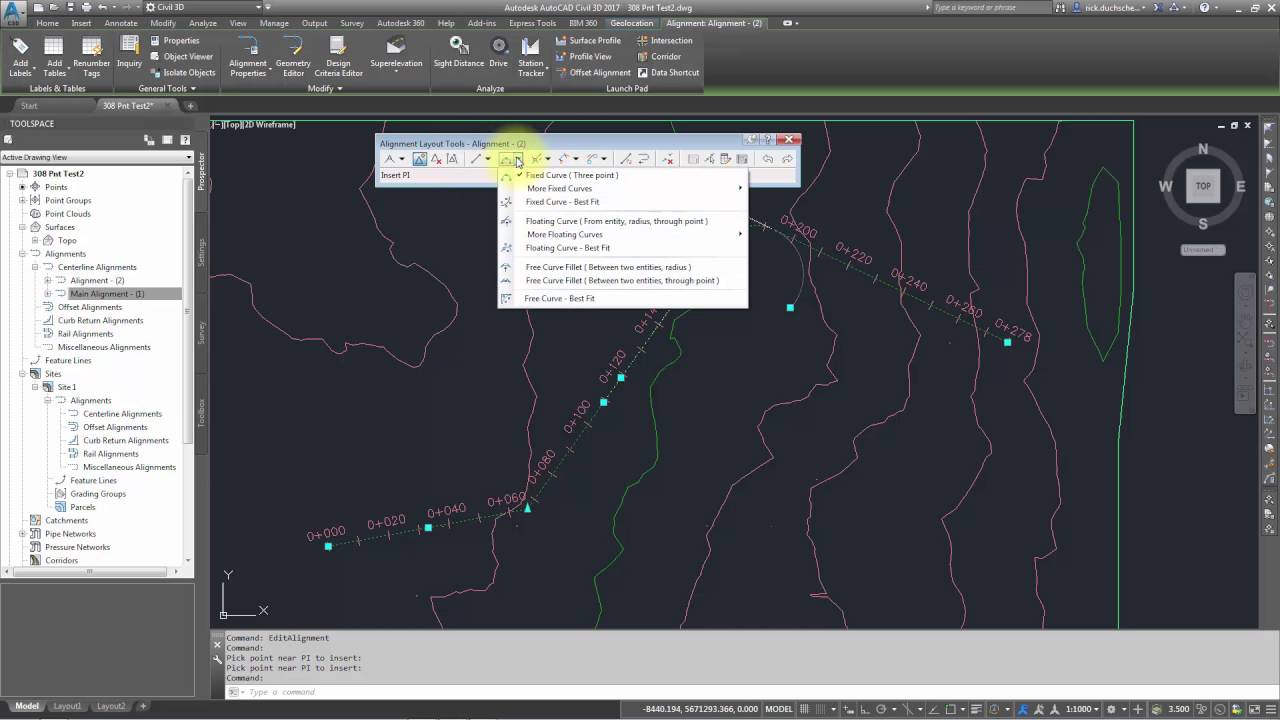Open the curve tools dropdown arrow
The width and height of the screenshot is (1280, 720).
click(519, 160)
